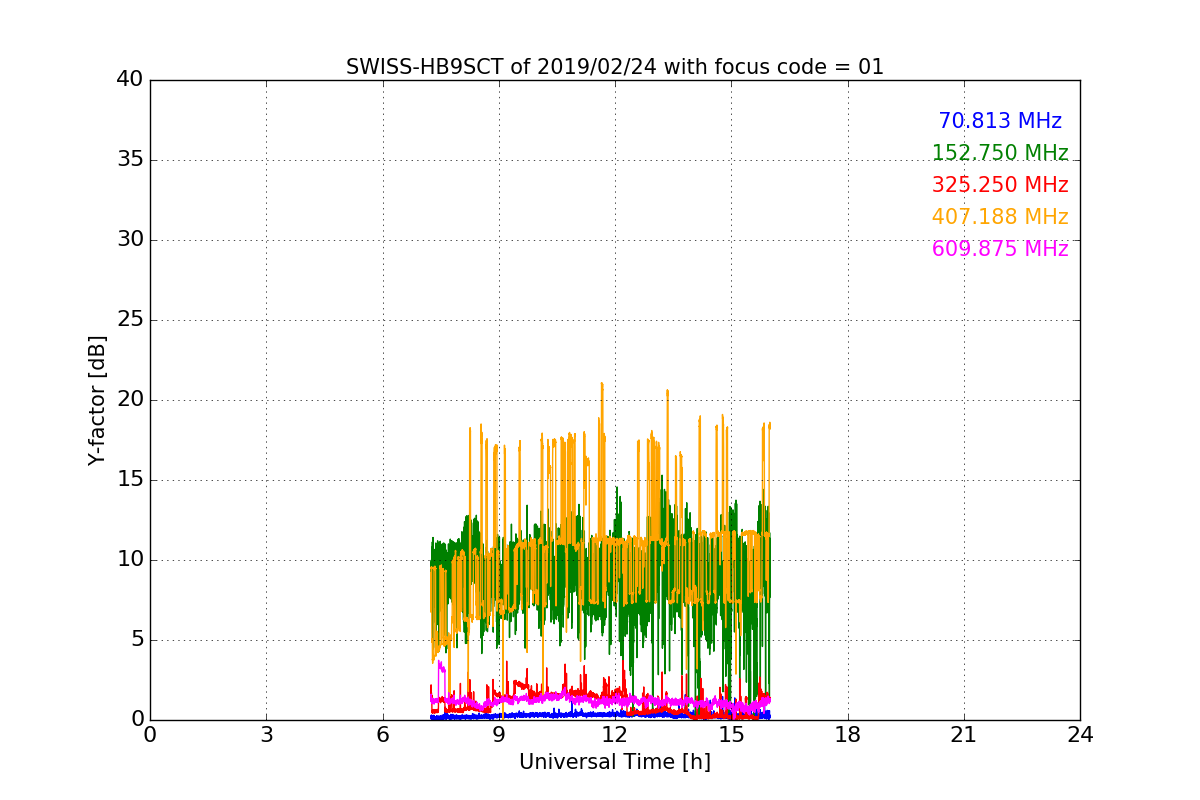This screenshot has width=1200, height=800.
Task: Click the Universal Time [h] axis label
Action: tap(615, 762)
